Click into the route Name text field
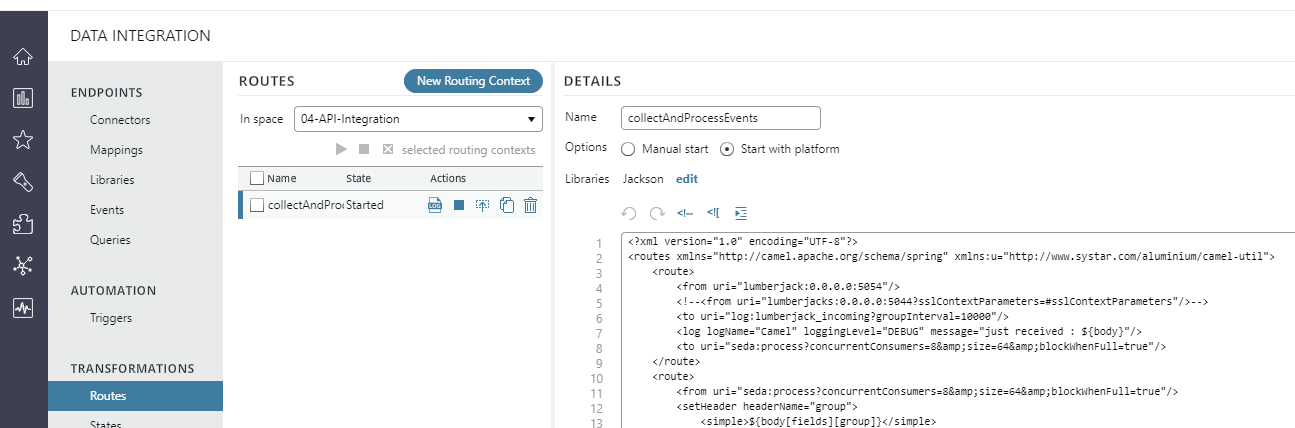 pos(720,118)
